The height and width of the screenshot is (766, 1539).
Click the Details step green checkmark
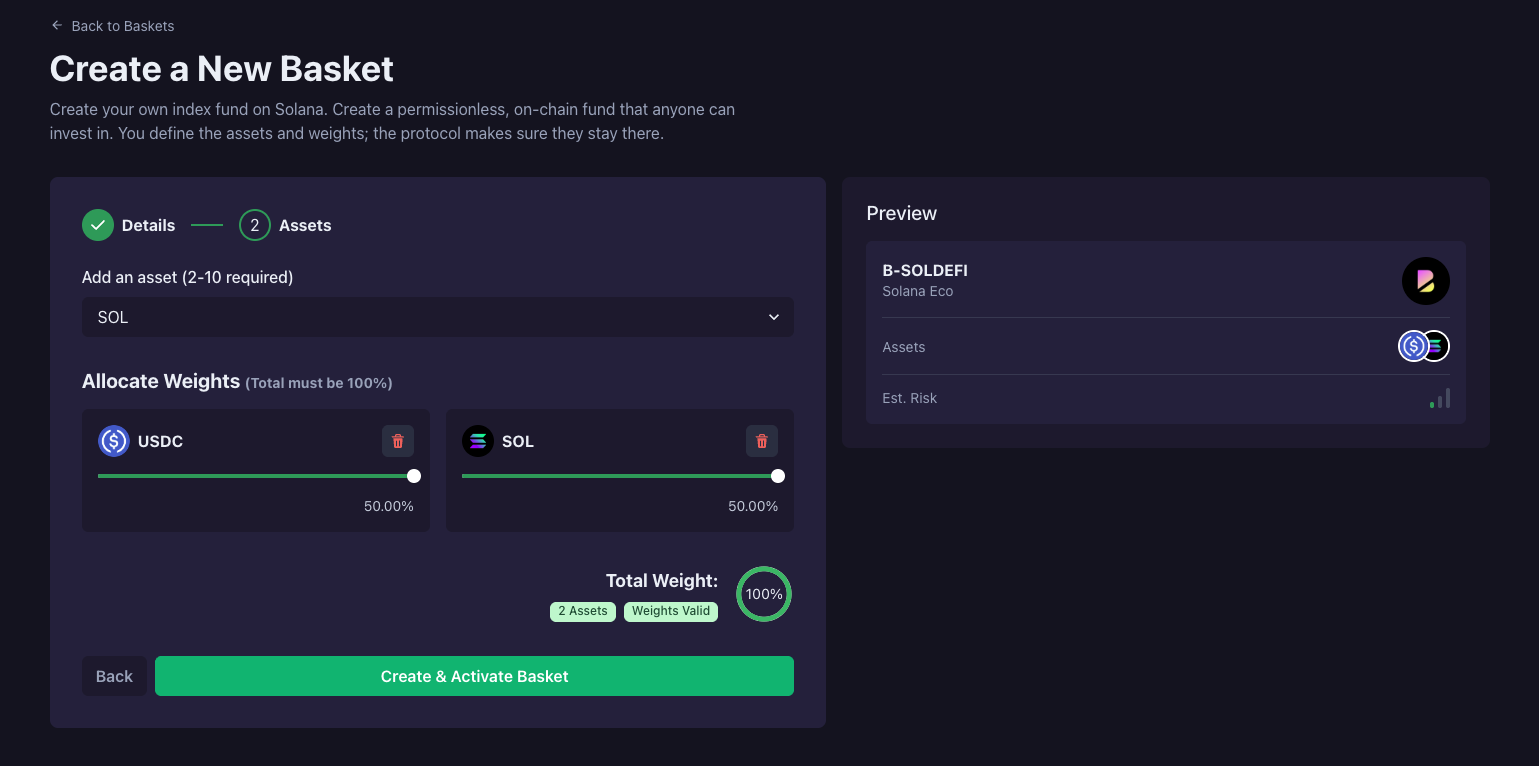point(98,226)
